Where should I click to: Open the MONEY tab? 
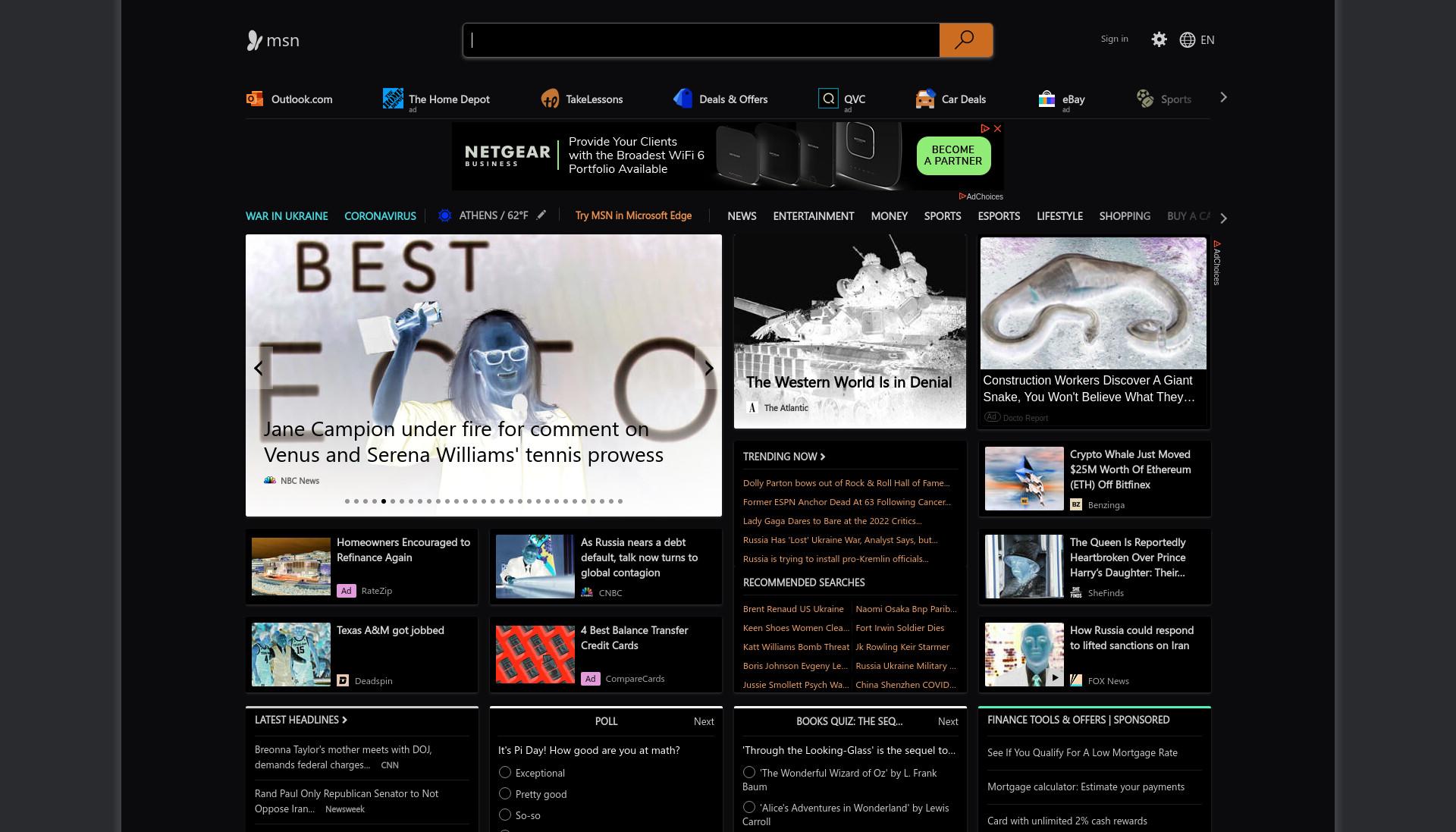pyautogui.click(x=890, y=216)
